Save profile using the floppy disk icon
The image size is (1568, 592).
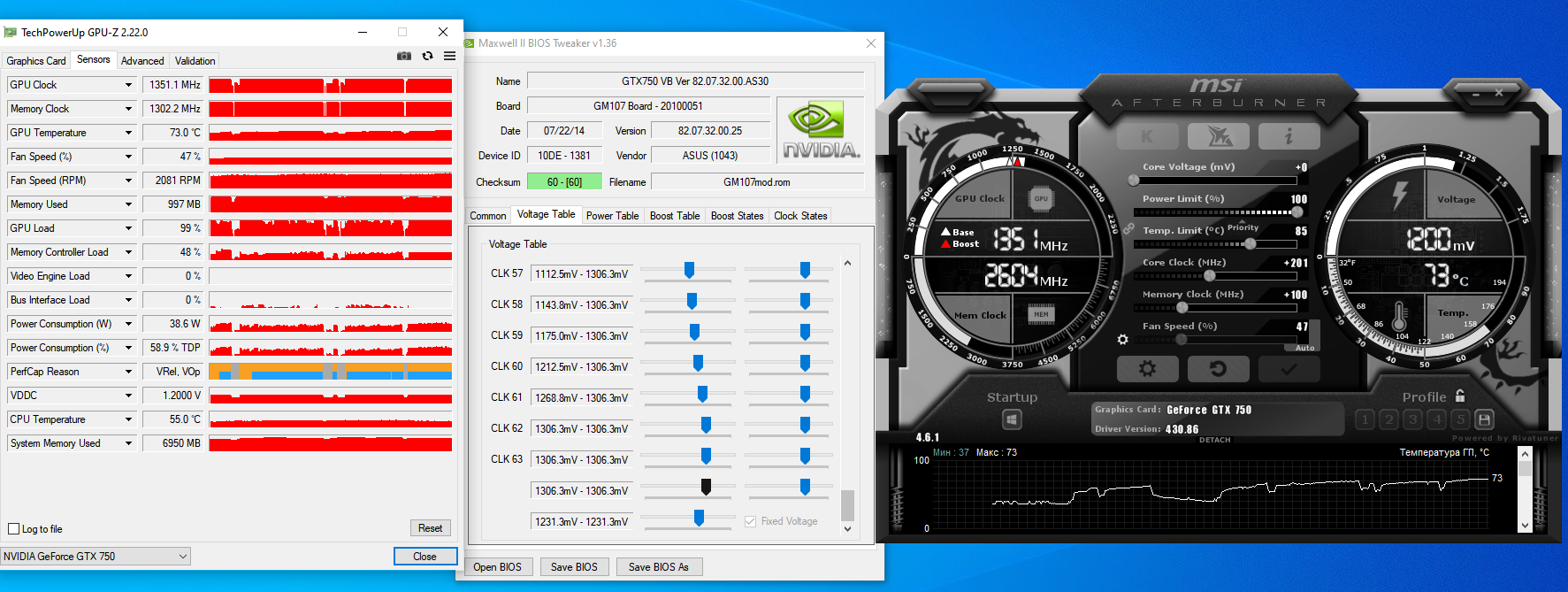click(1485, 419)
